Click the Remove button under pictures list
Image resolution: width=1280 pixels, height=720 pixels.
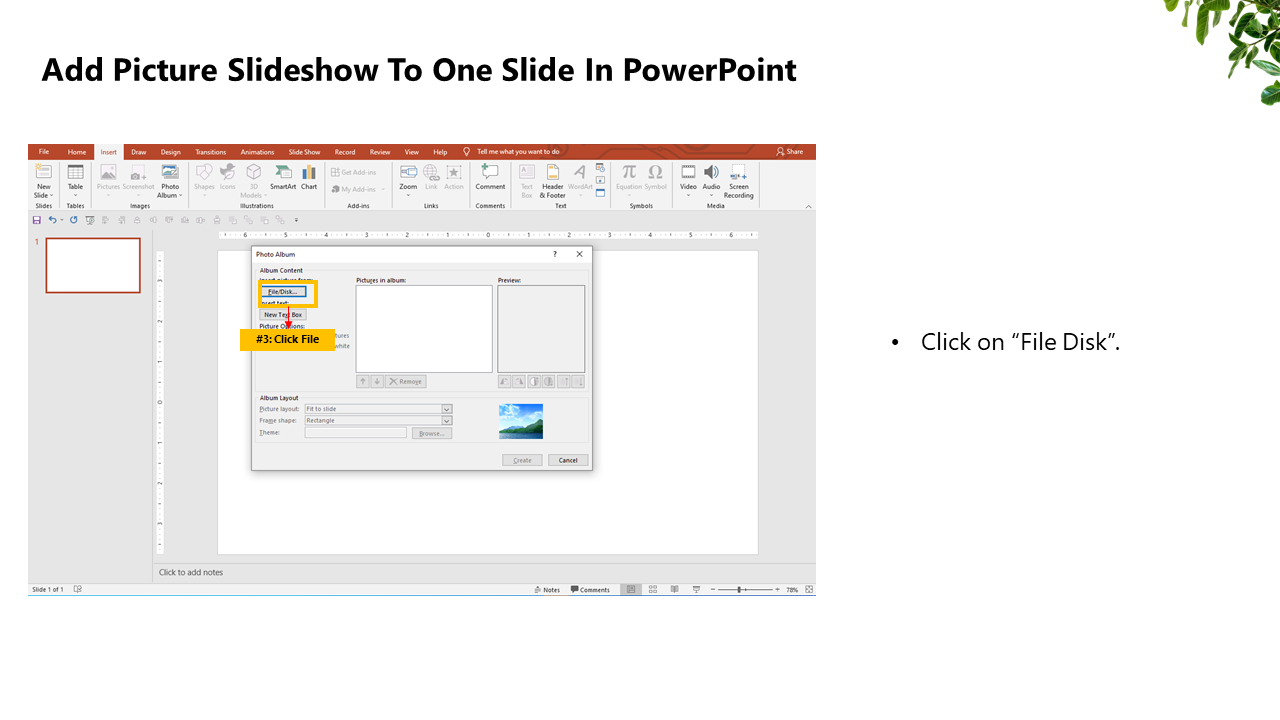tap(406, 381)
